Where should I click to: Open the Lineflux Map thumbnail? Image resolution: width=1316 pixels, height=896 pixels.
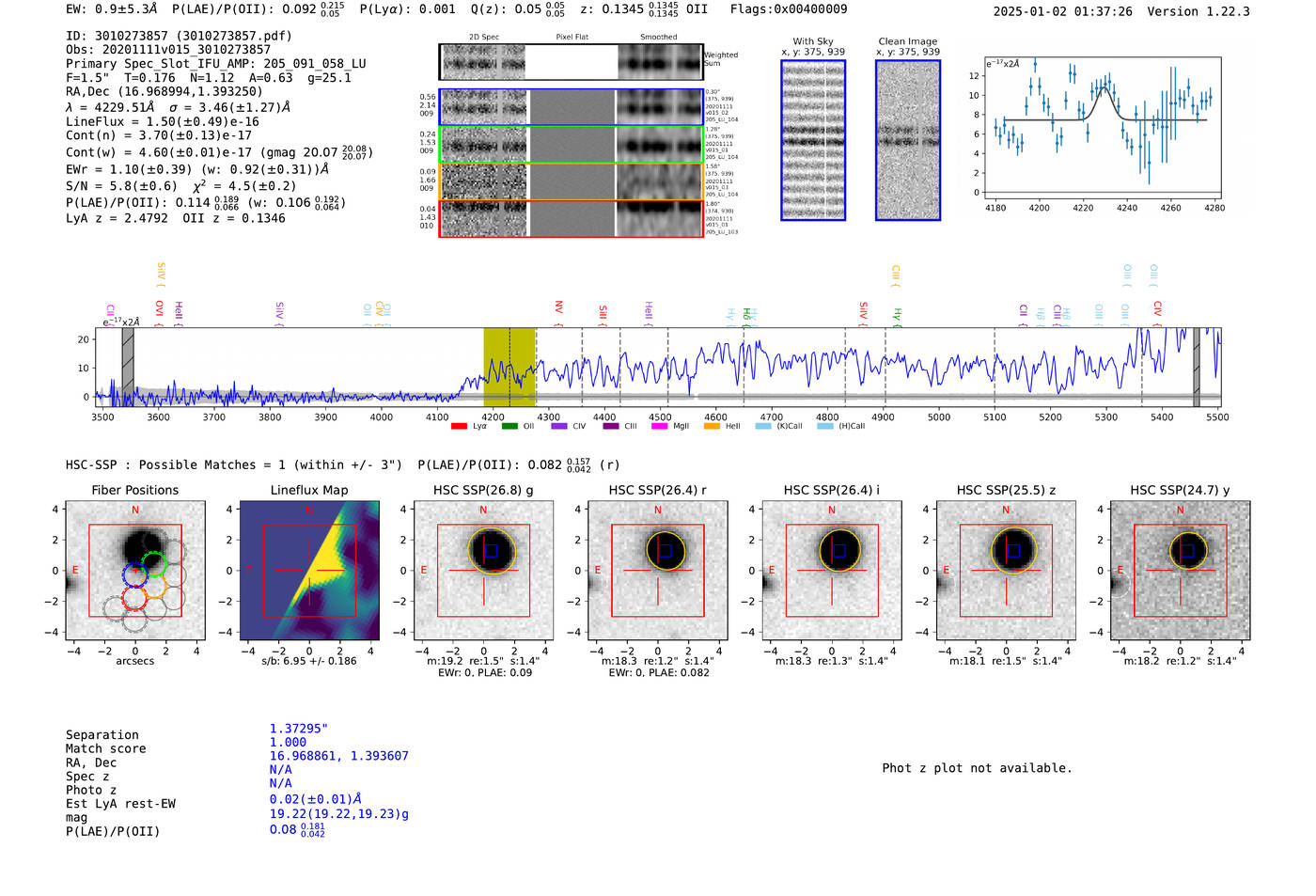click(308, 571)
